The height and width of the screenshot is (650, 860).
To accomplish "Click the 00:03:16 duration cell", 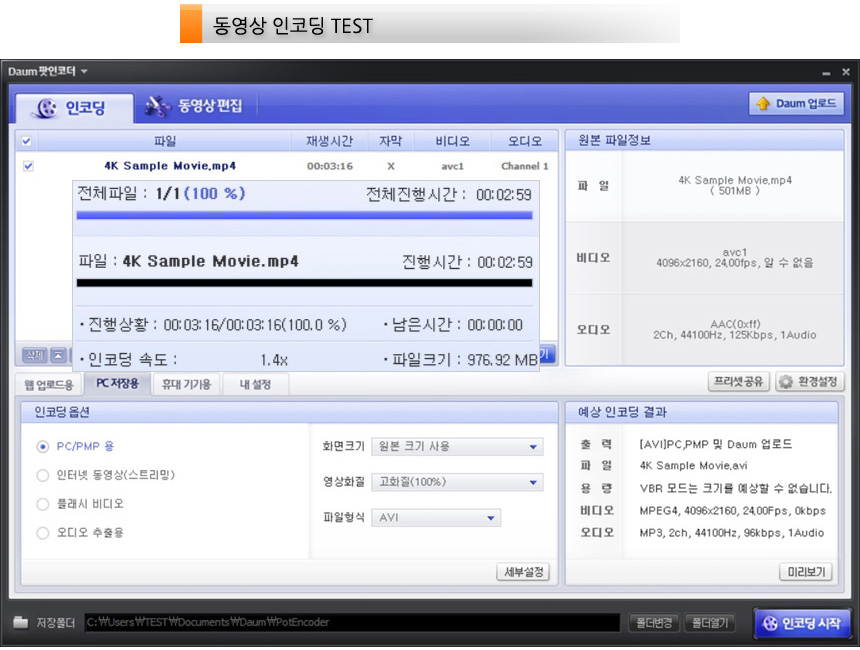I will point(330,166).
